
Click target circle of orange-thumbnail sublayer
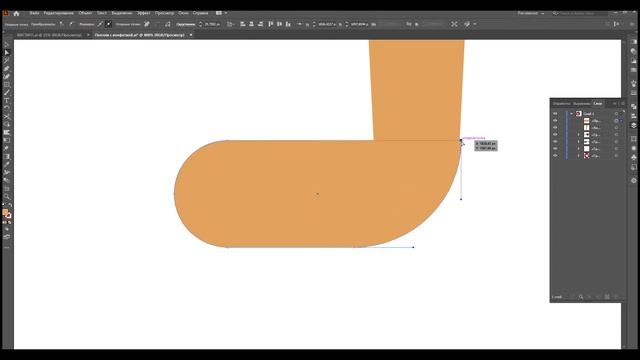pos(616,120)
